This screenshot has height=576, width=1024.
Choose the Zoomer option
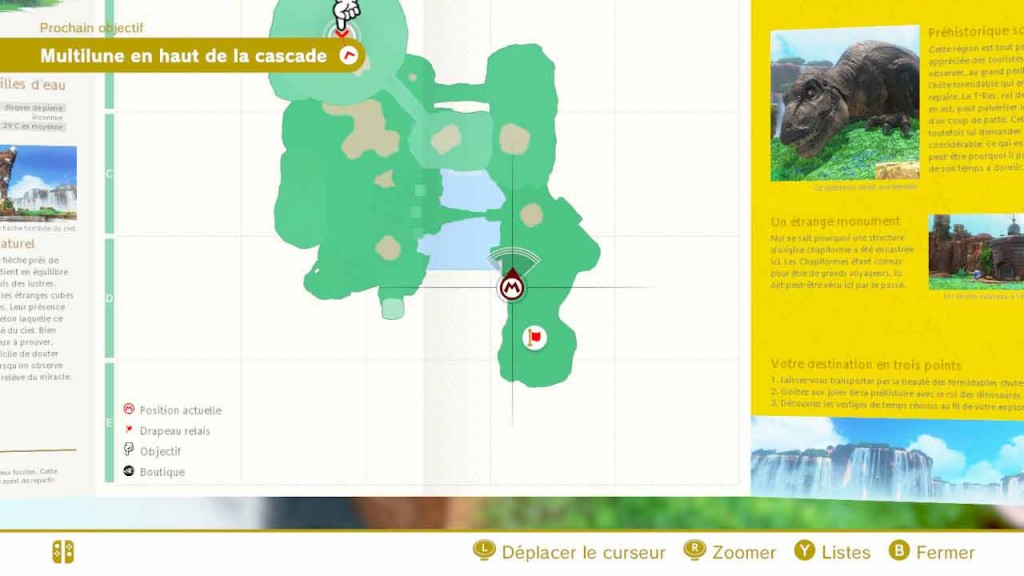click(744, 552)
